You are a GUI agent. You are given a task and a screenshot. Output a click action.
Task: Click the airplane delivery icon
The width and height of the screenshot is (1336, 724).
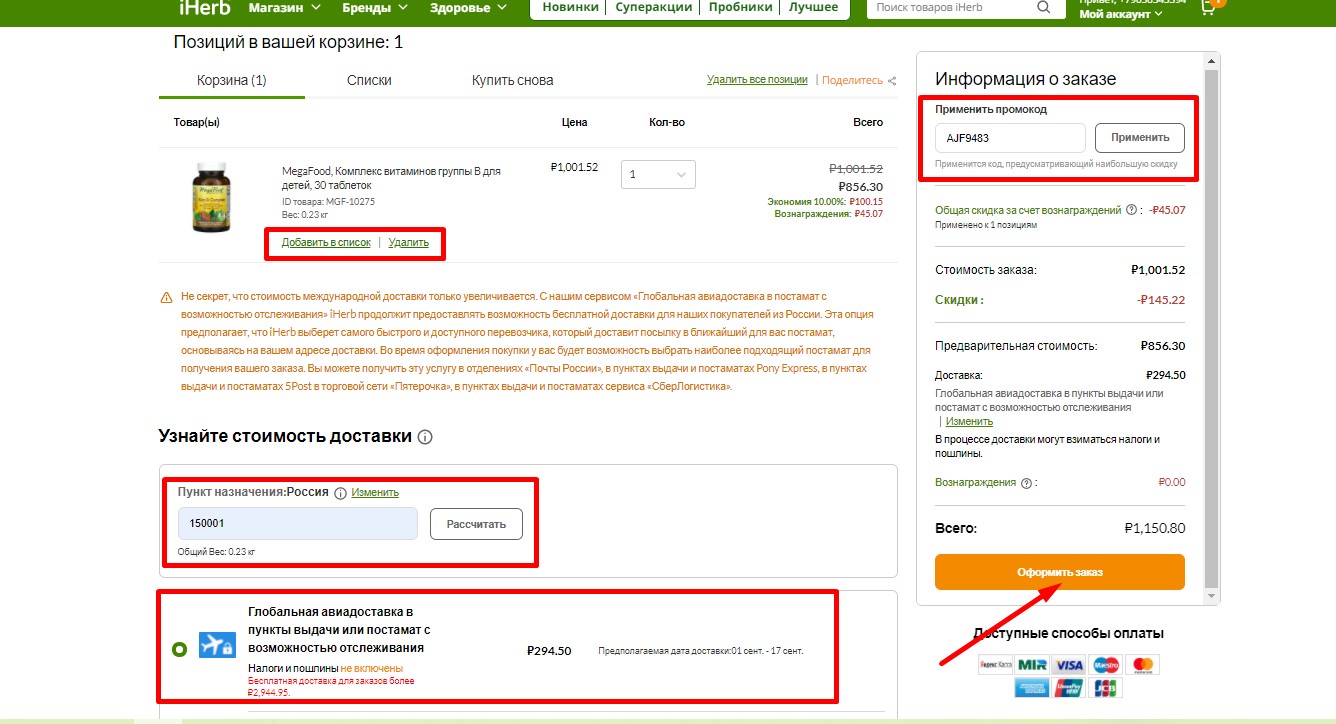[x=217, y=645]
